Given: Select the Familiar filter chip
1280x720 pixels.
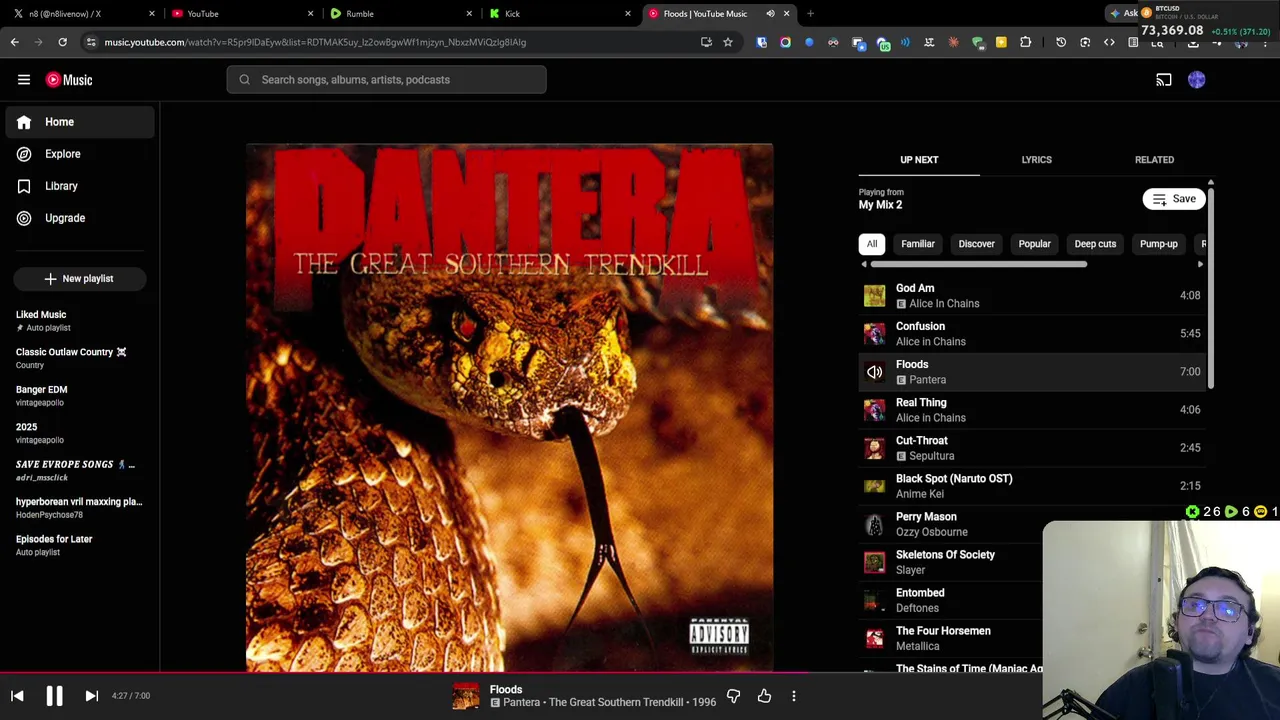Looking at the screenshot, I should click(x=918, y=244).
